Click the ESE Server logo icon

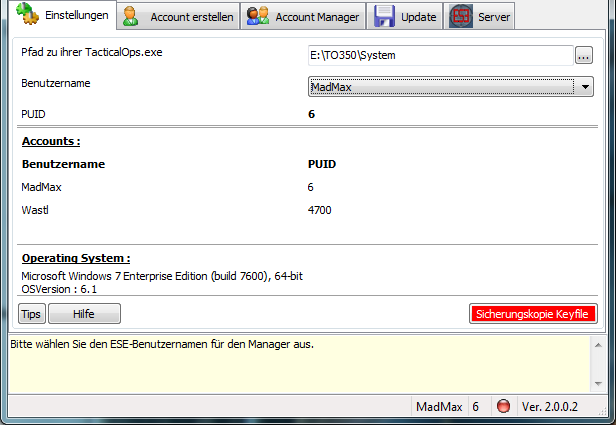tap(461, 16)
